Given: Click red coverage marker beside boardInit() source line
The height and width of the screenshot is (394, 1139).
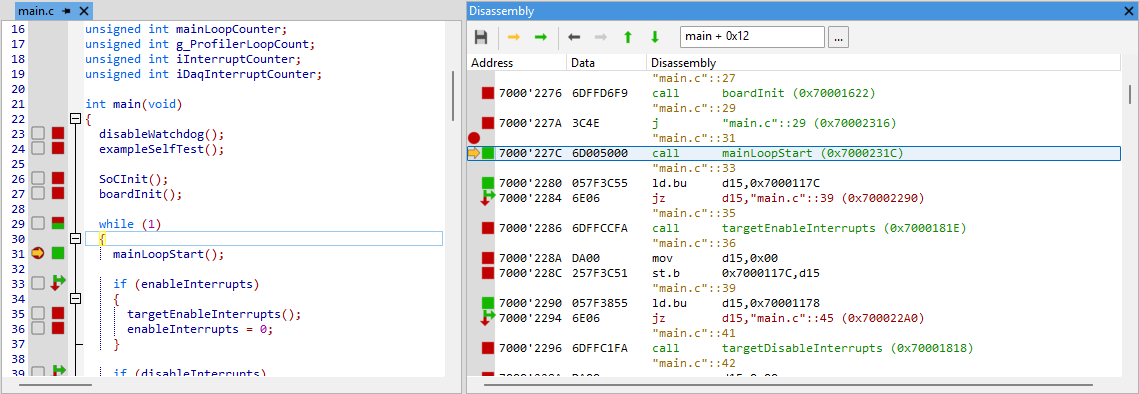Looking at the screenshot, I should point(58,194).
